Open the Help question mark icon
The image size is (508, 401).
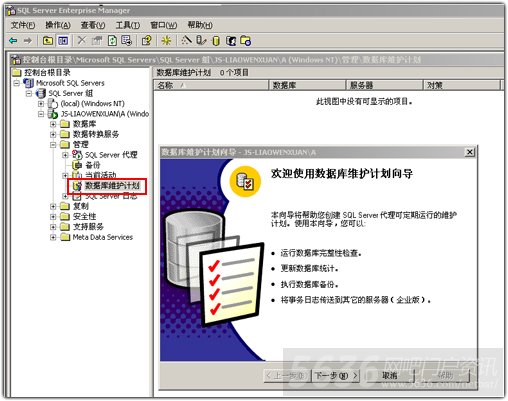(x=146, y=41)
